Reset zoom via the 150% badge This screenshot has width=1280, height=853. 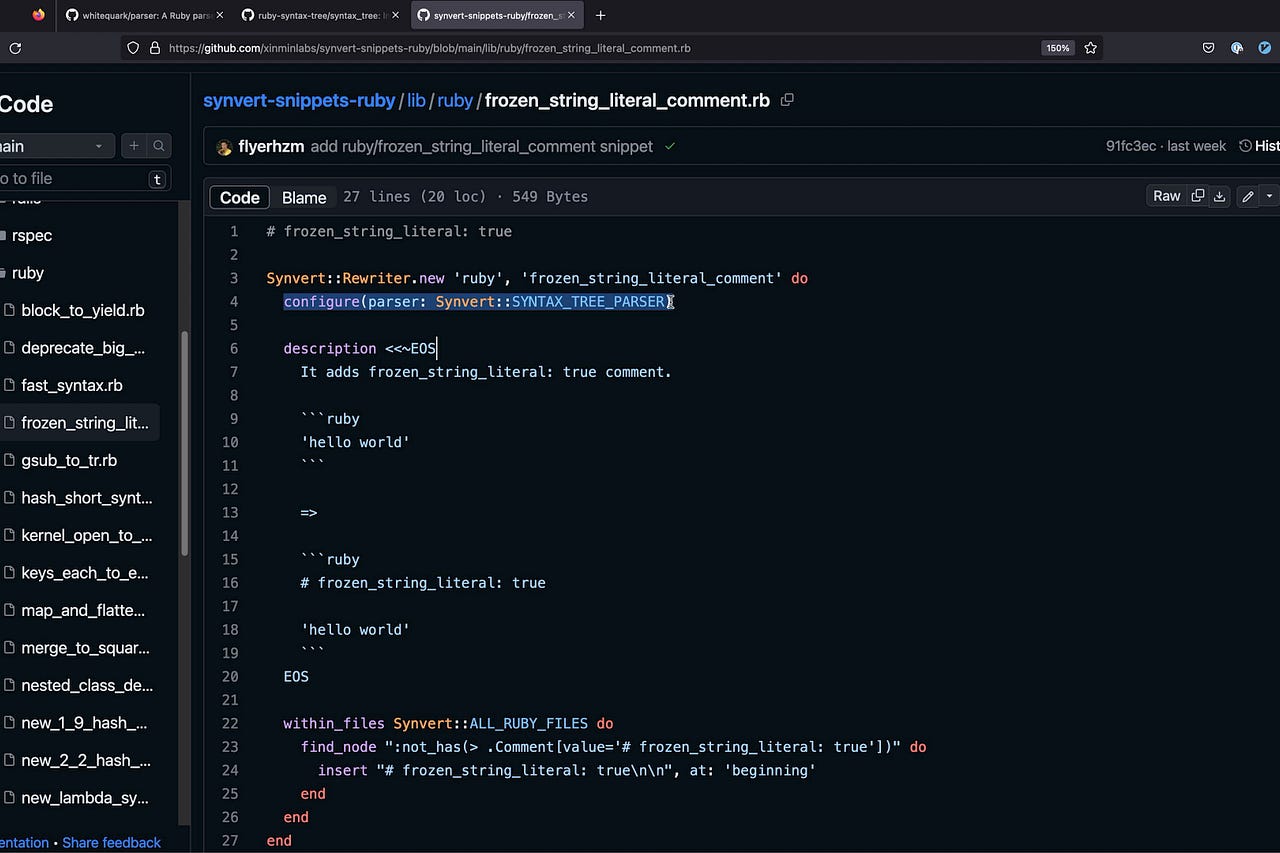[x=1058, y=47]
